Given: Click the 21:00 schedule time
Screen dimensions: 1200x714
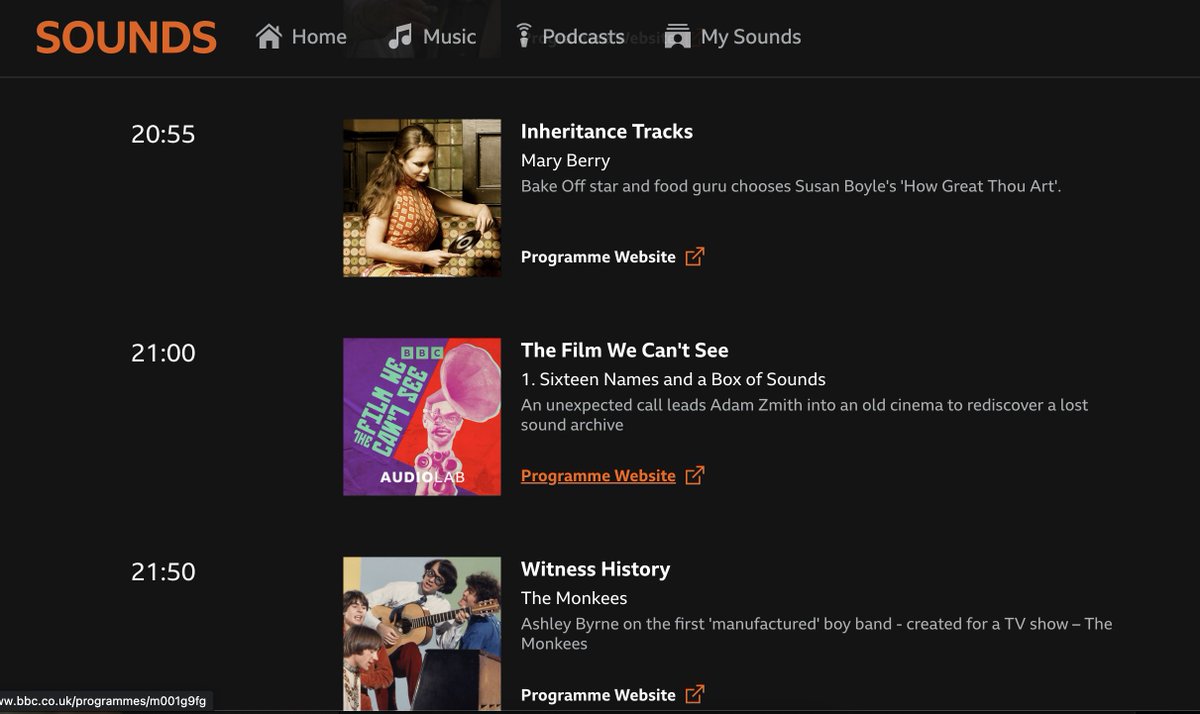Looking at the screenshot, I should [163, 353].
